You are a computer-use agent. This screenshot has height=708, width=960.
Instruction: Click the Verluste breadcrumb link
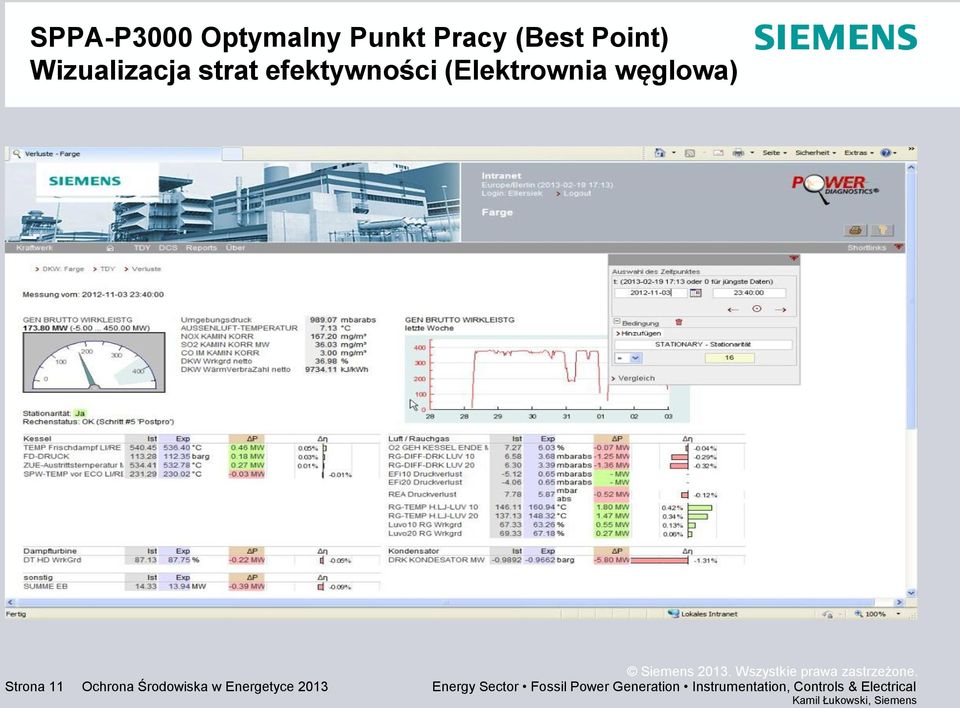146,269
